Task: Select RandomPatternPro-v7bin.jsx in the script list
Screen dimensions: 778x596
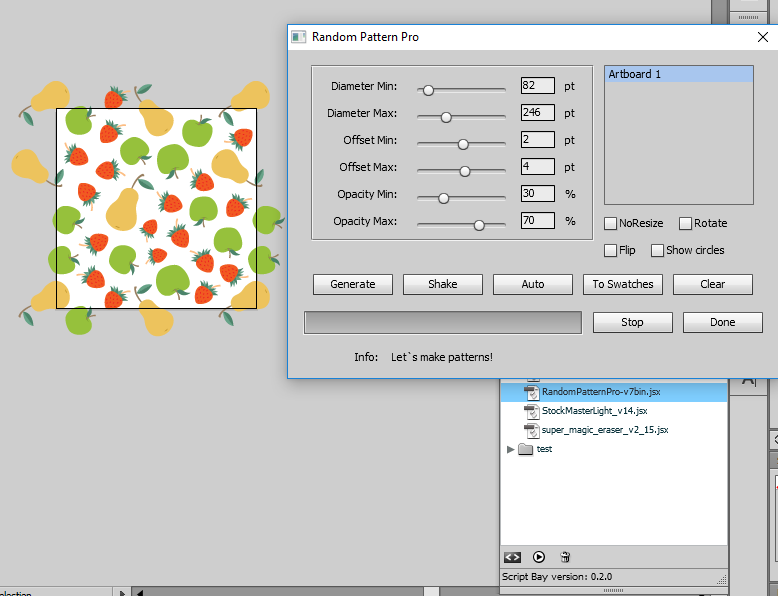Action: [600, 392]
